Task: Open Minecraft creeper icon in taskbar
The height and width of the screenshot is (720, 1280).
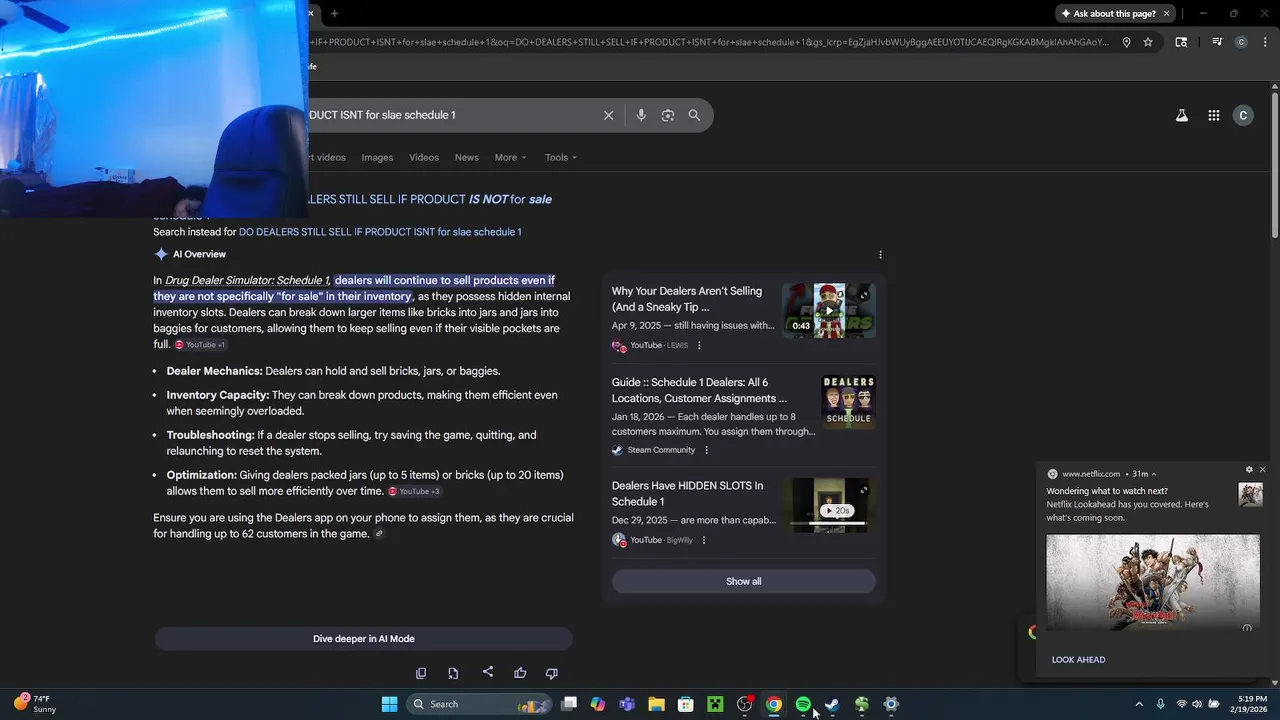Action: point(715,704)
